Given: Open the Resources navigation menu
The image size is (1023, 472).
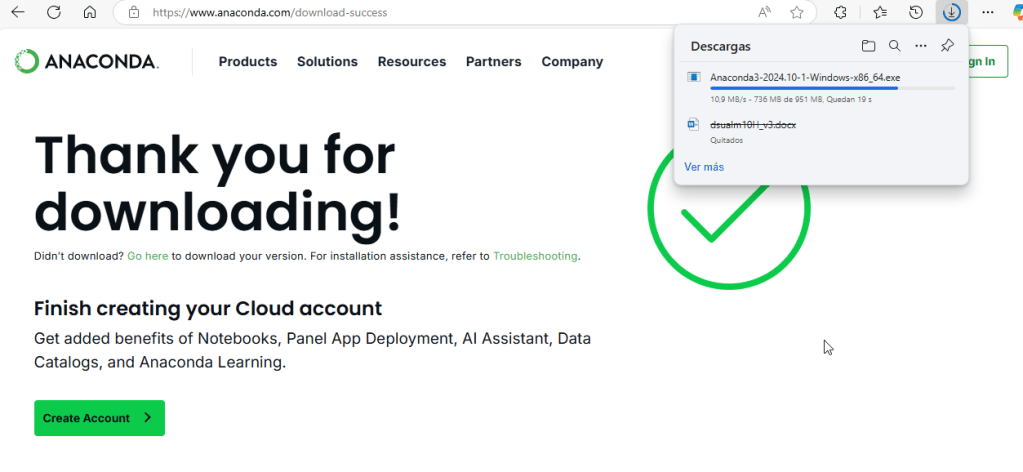Looking at the screenshot, I should click(411, 62).
